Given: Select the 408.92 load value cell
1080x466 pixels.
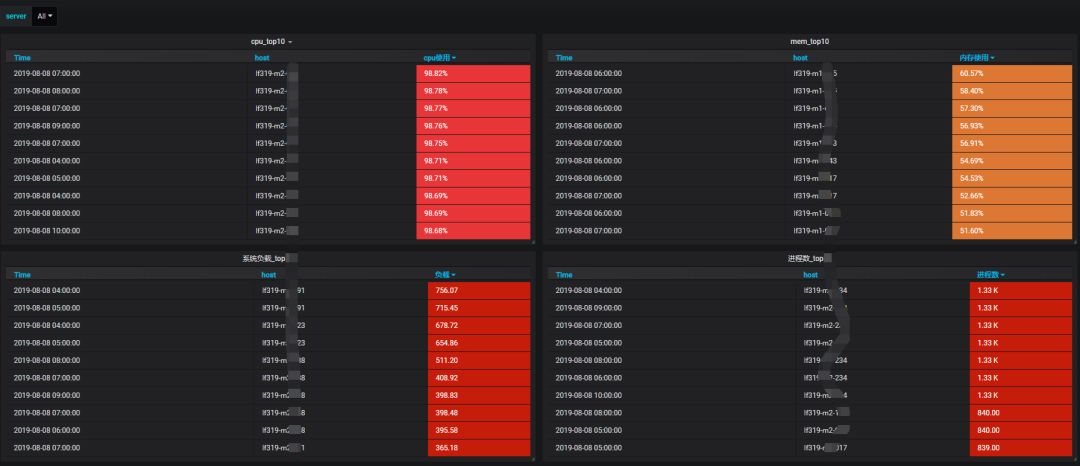Looking at the screenshot, I should tap(479, 377).
